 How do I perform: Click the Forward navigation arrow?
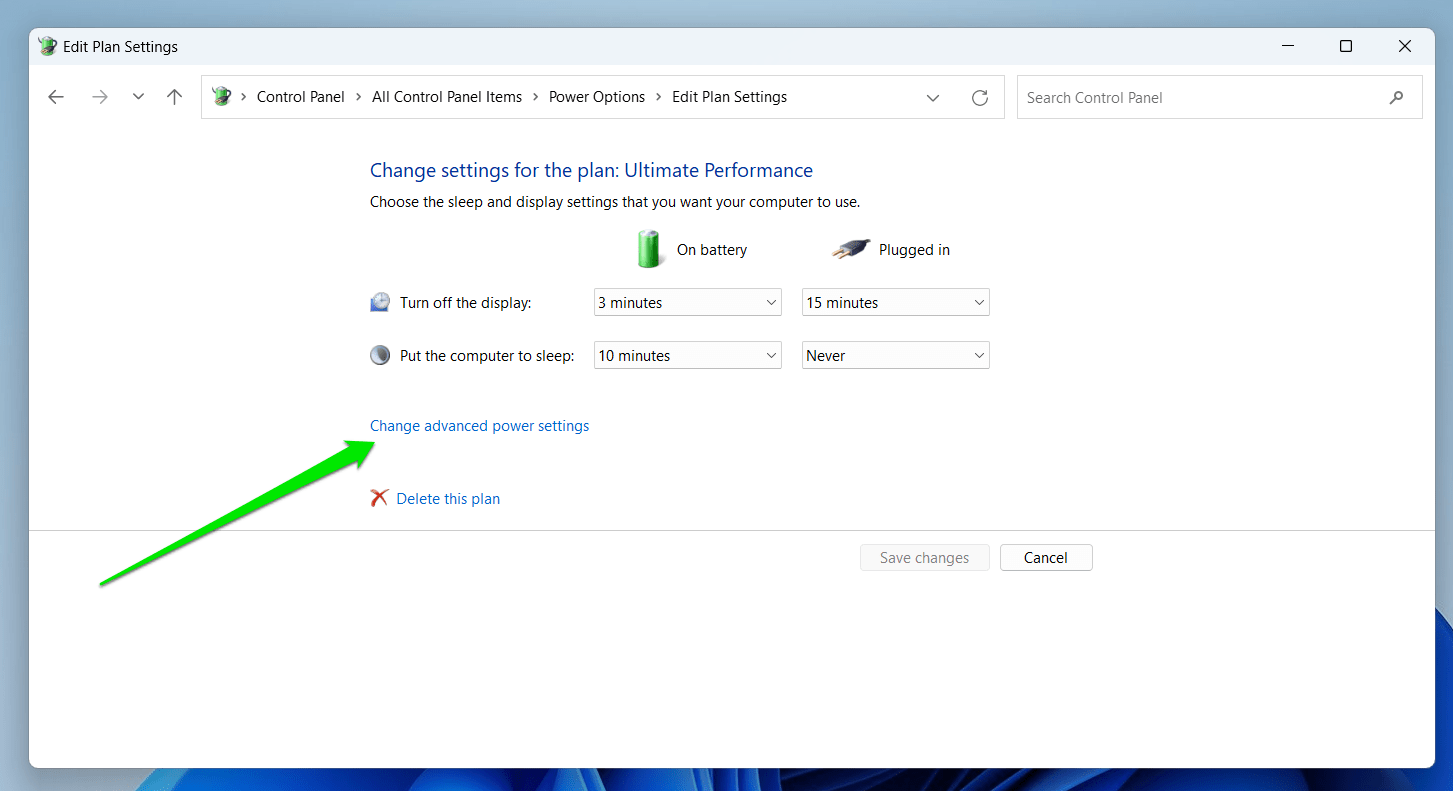pos(99,97)
